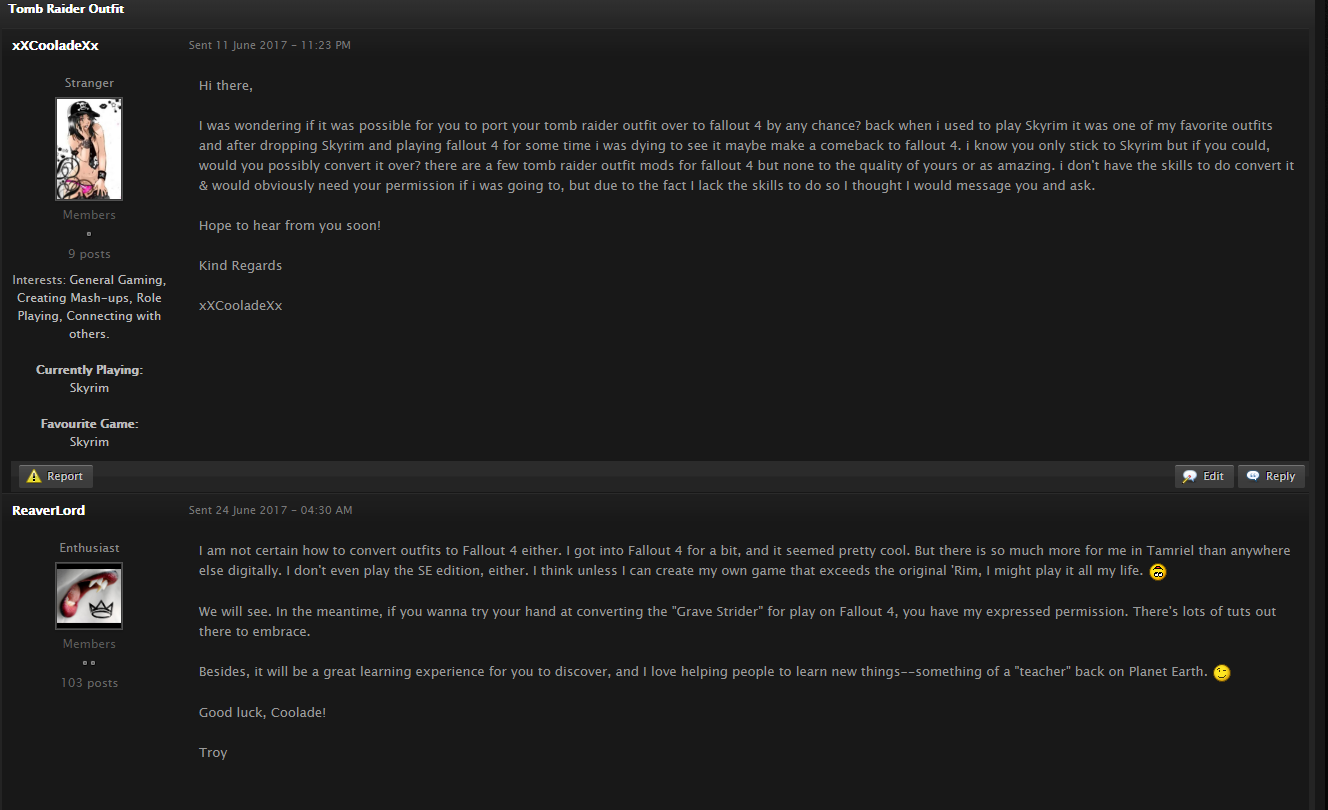Open xXCooladeXx profile username link
Image resolution: width=1328 pixels, height=810 pixels.
click(55, 45)
